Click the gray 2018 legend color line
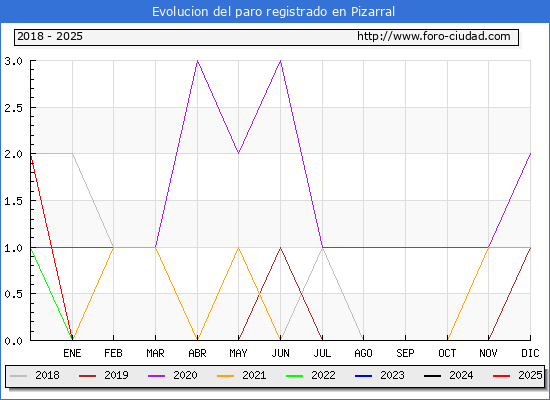The image size is (550, 400). (19, 376)
